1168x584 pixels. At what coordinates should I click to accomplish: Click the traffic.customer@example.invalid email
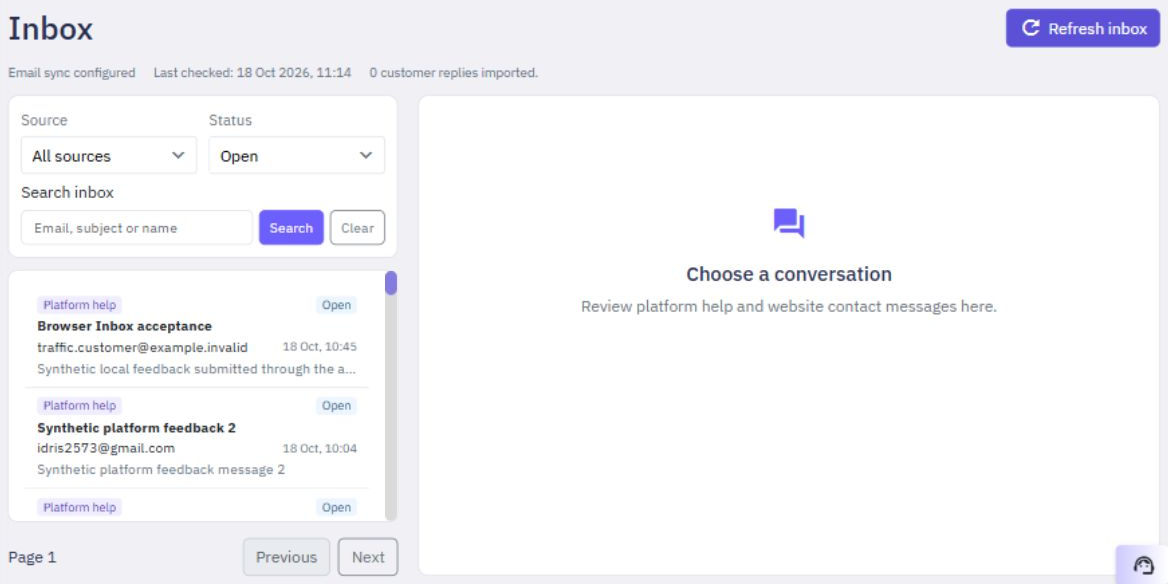[142, 347]
